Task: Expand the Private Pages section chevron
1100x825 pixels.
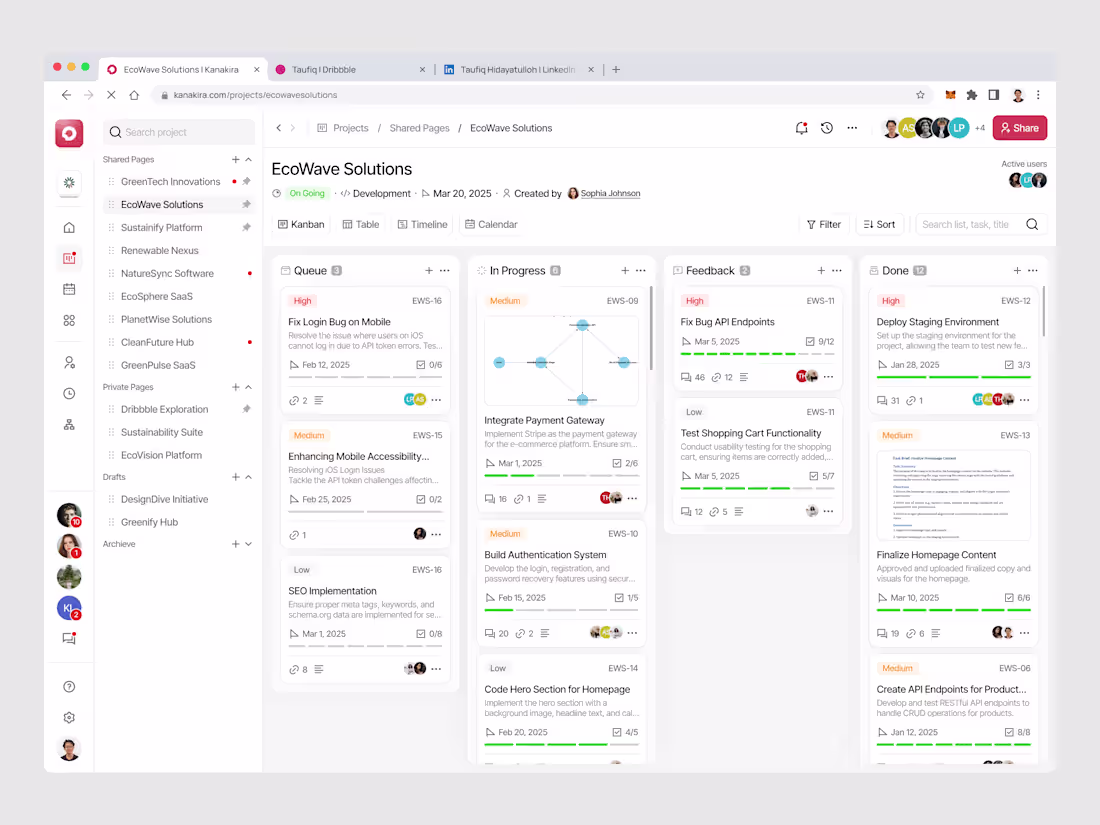Action: pyautogui.click(x=248, y=387)
